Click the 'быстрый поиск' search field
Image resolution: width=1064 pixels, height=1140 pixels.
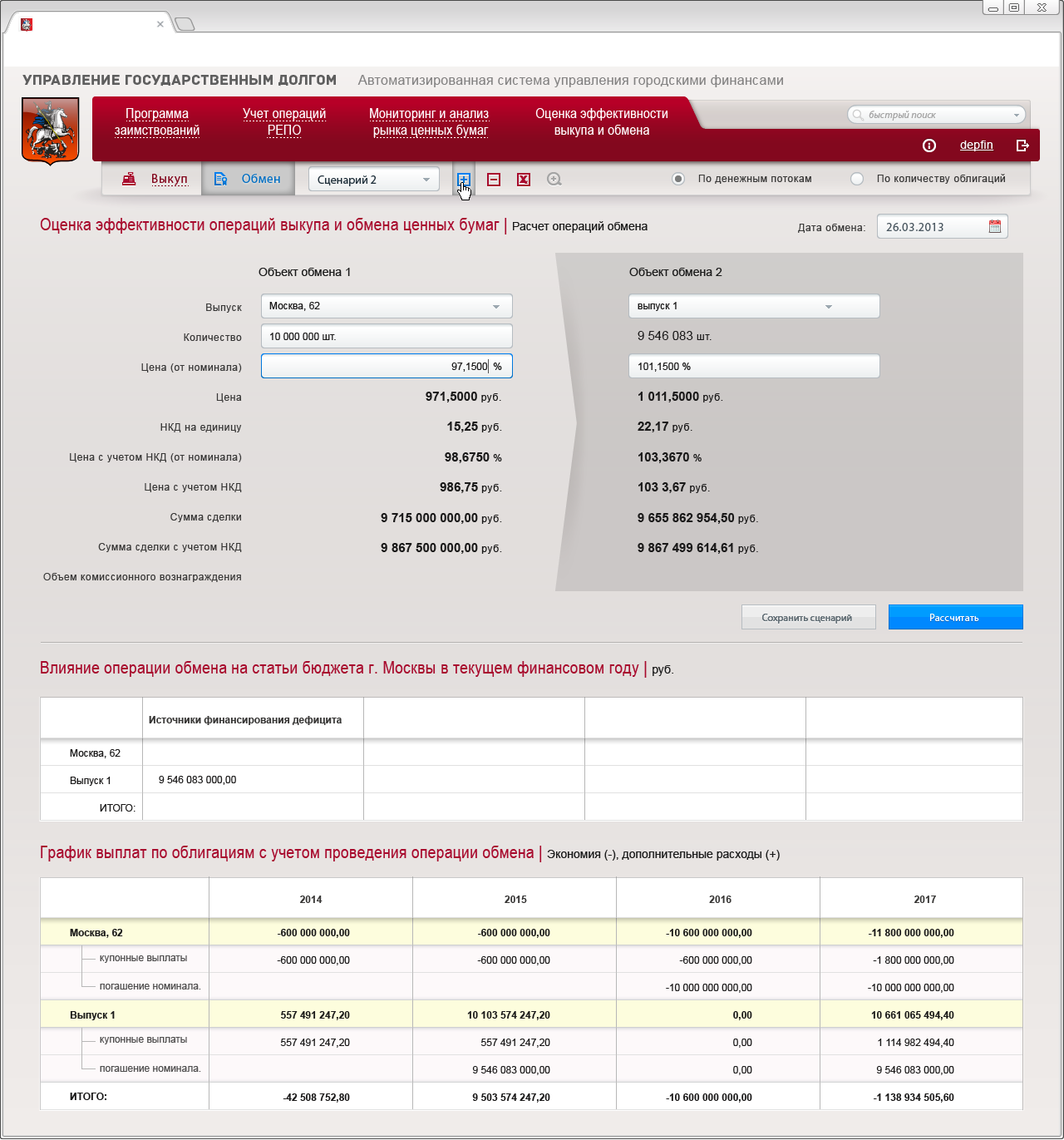[x=936, y=115]
